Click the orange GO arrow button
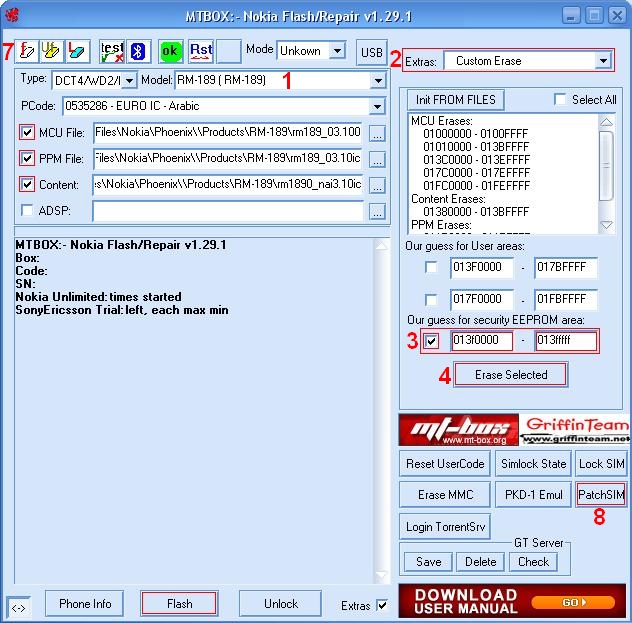 point(573,602)
